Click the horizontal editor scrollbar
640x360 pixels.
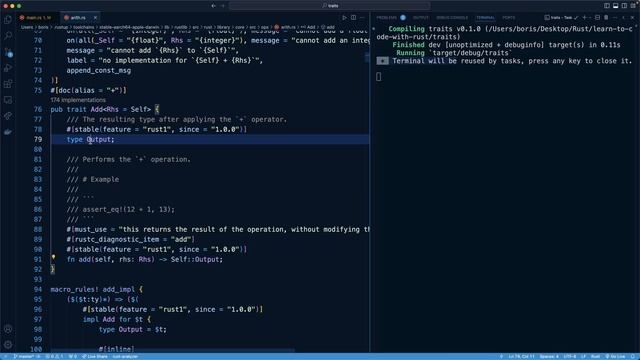pos(172,350)
